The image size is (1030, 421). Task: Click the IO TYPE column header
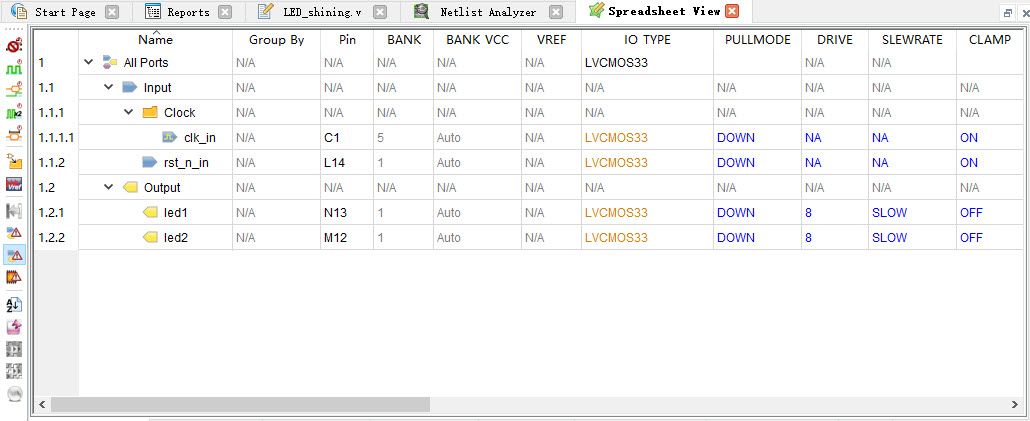pyautogui.click(x=648, y=39)
